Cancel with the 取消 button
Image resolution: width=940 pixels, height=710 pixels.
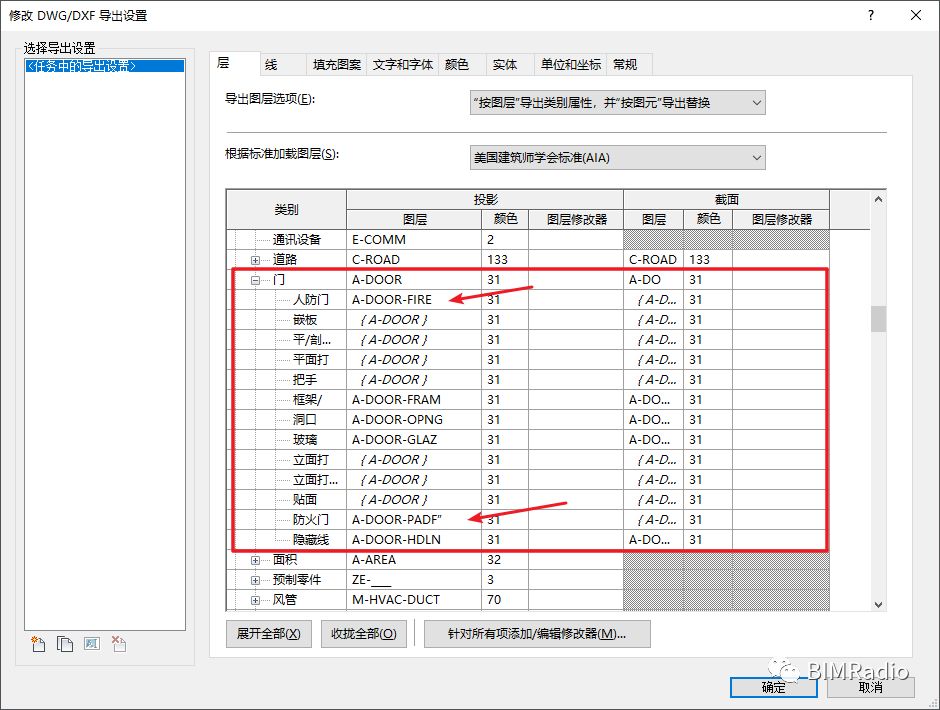click(870, 687)
